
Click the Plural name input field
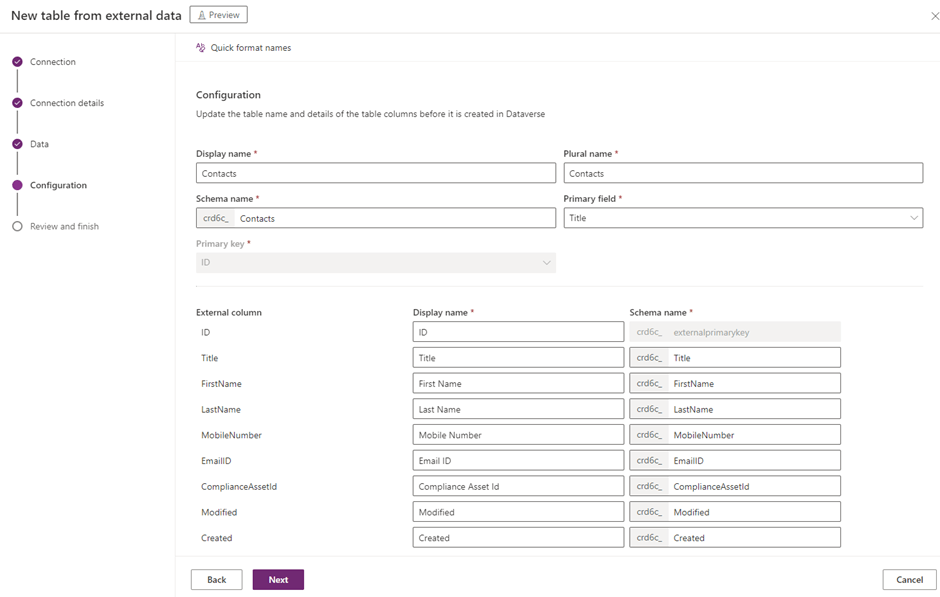tap(742, 173)
